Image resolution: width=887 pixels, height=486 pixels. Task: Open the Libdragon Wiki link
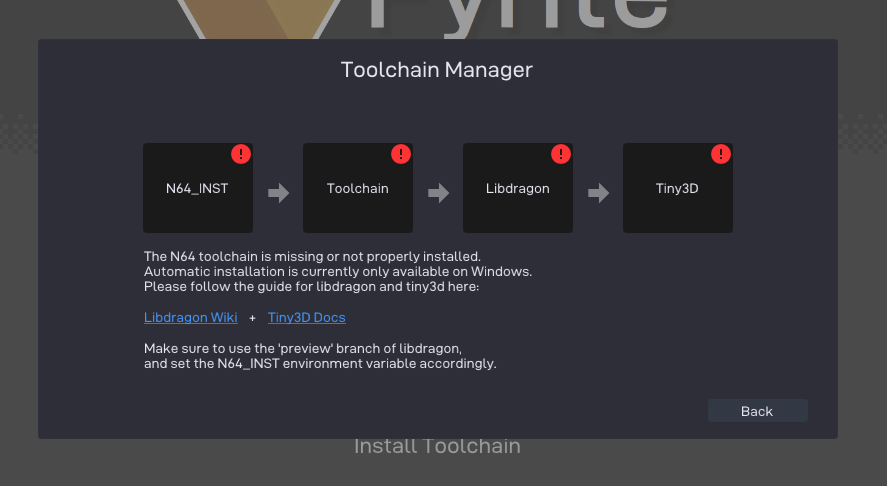(191, 318)
